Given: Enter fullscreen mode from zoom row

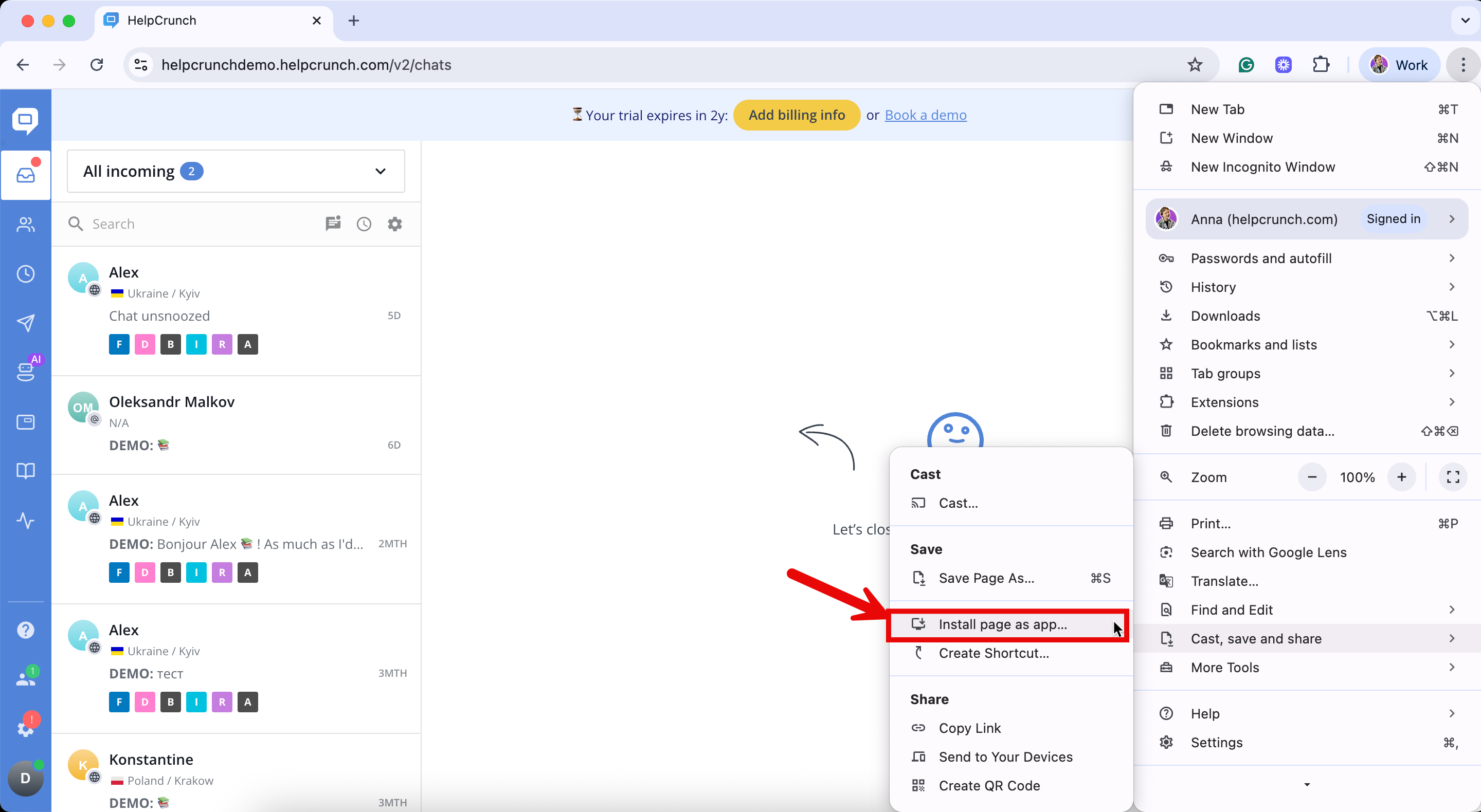Looking at the screenshot, I should click(1453, 477).
